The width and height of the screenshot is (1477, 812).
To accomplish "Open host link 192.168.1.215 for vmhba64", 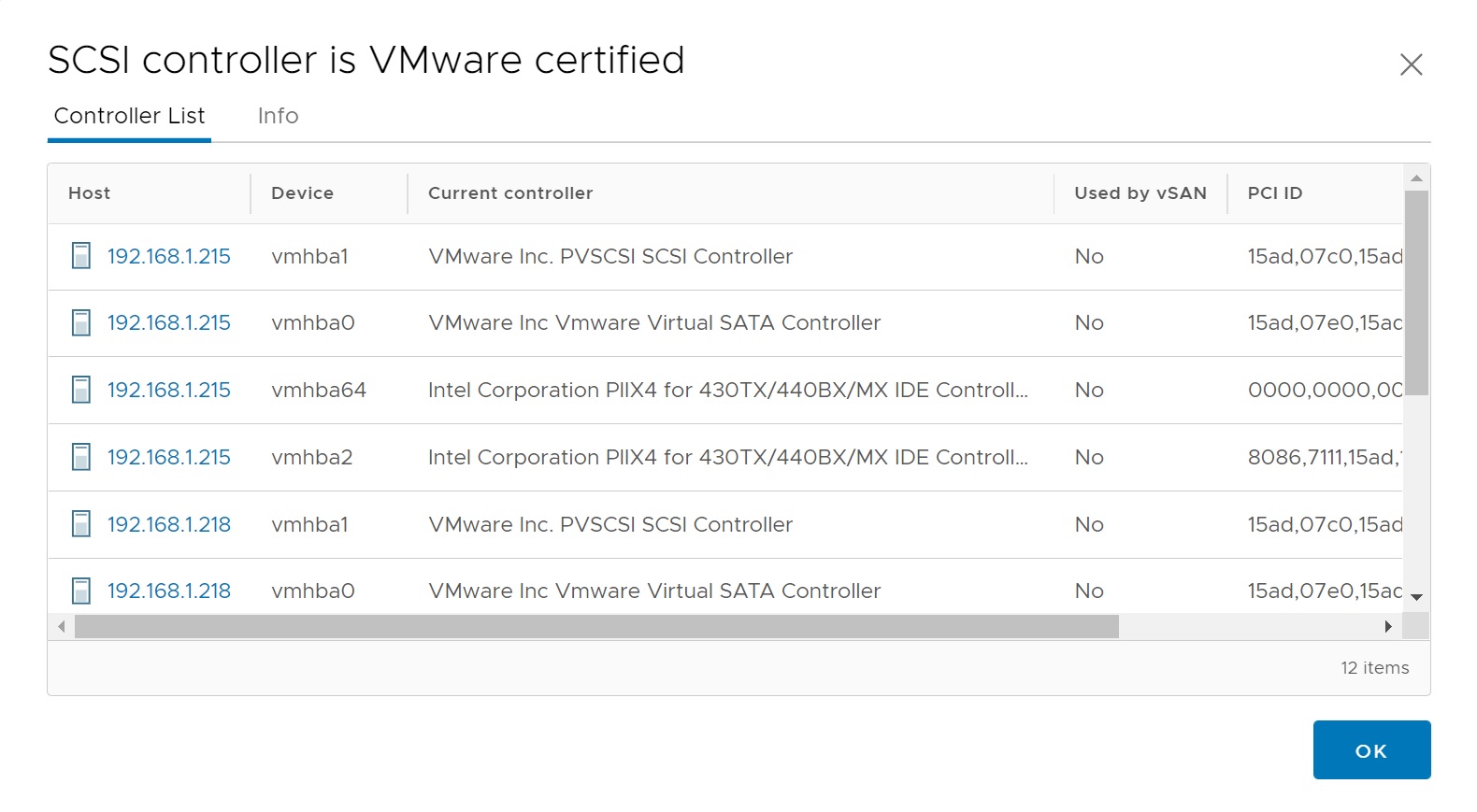I will pos(168,390).
